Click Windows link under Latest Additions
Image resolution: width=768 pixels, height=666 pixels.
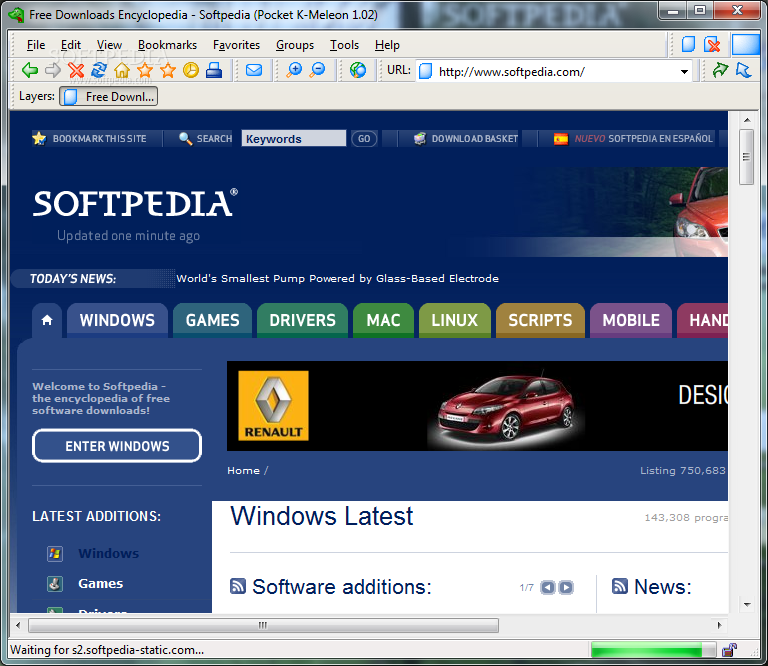pos(109,553)
